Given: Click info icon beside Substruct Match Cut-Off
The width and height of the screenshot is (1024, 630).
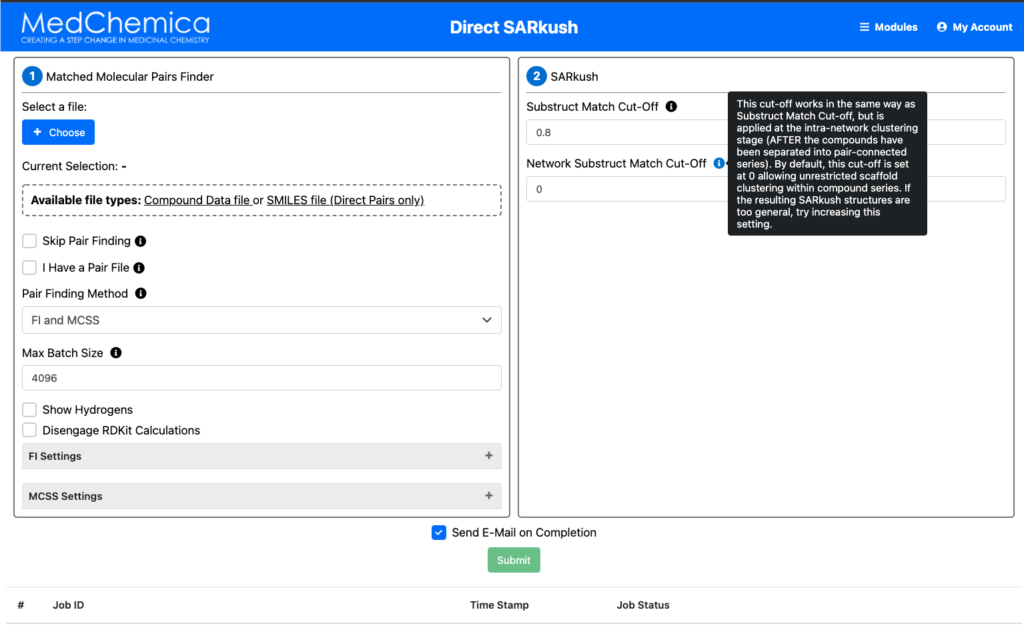Looking at the screenshot, I should (x=671, y=107).
